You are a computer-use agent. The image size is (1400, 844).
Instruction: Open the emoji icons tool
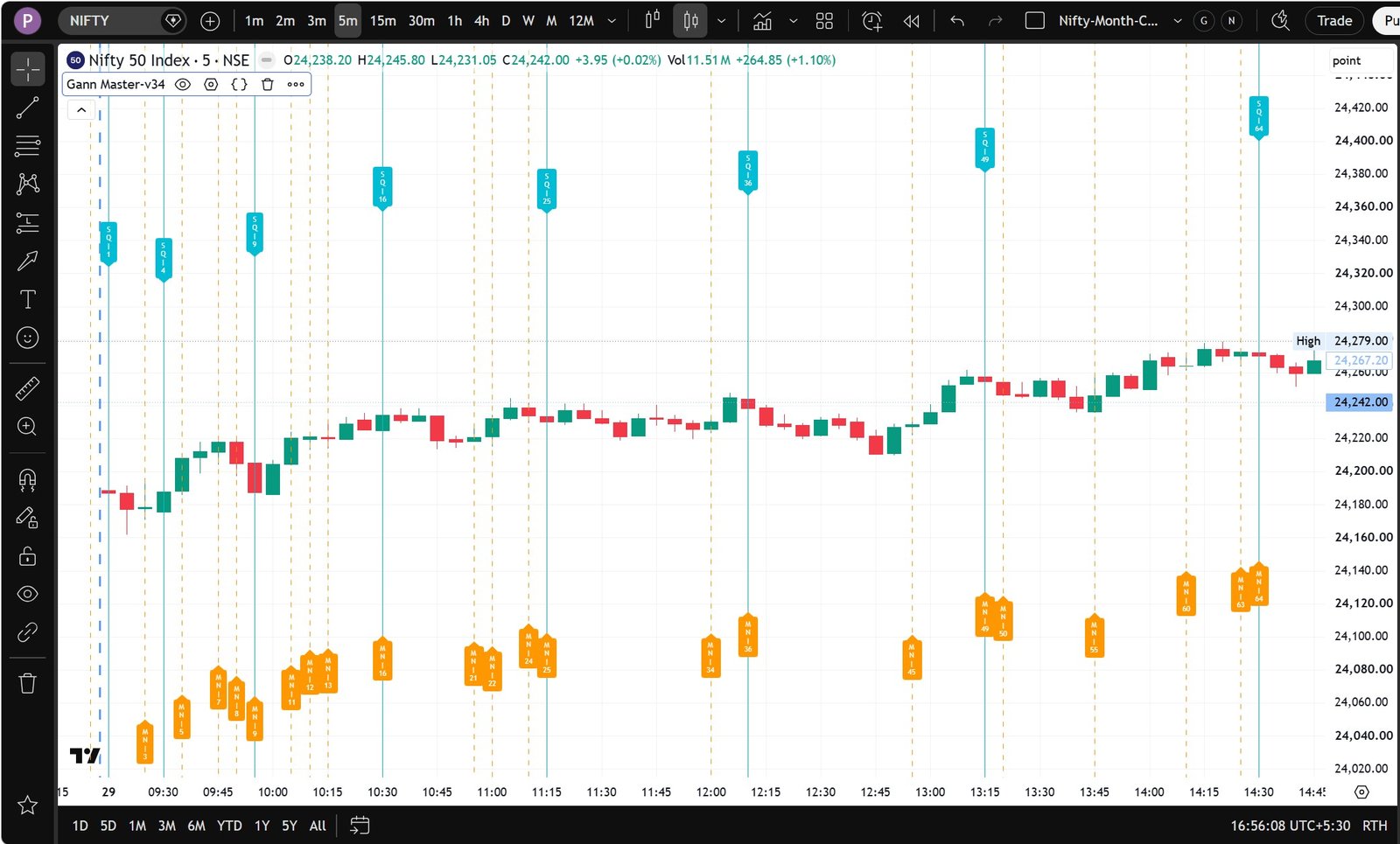pos(28,338)
